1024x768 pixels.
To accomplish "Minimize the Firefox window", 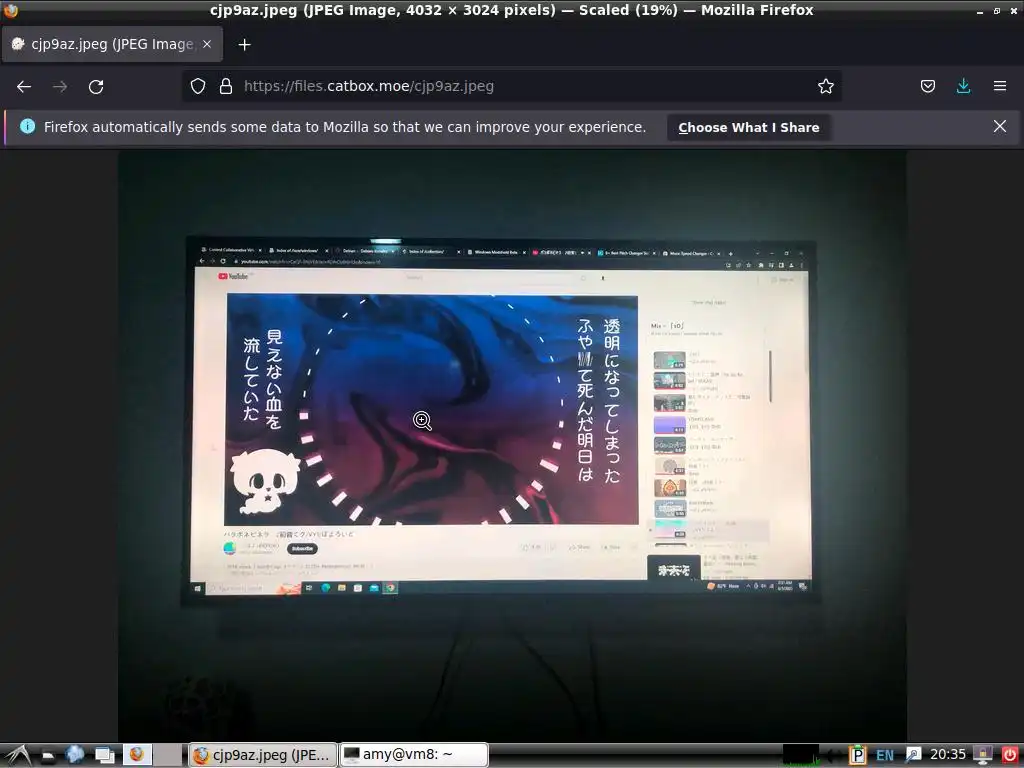I will tap(980, 11).
